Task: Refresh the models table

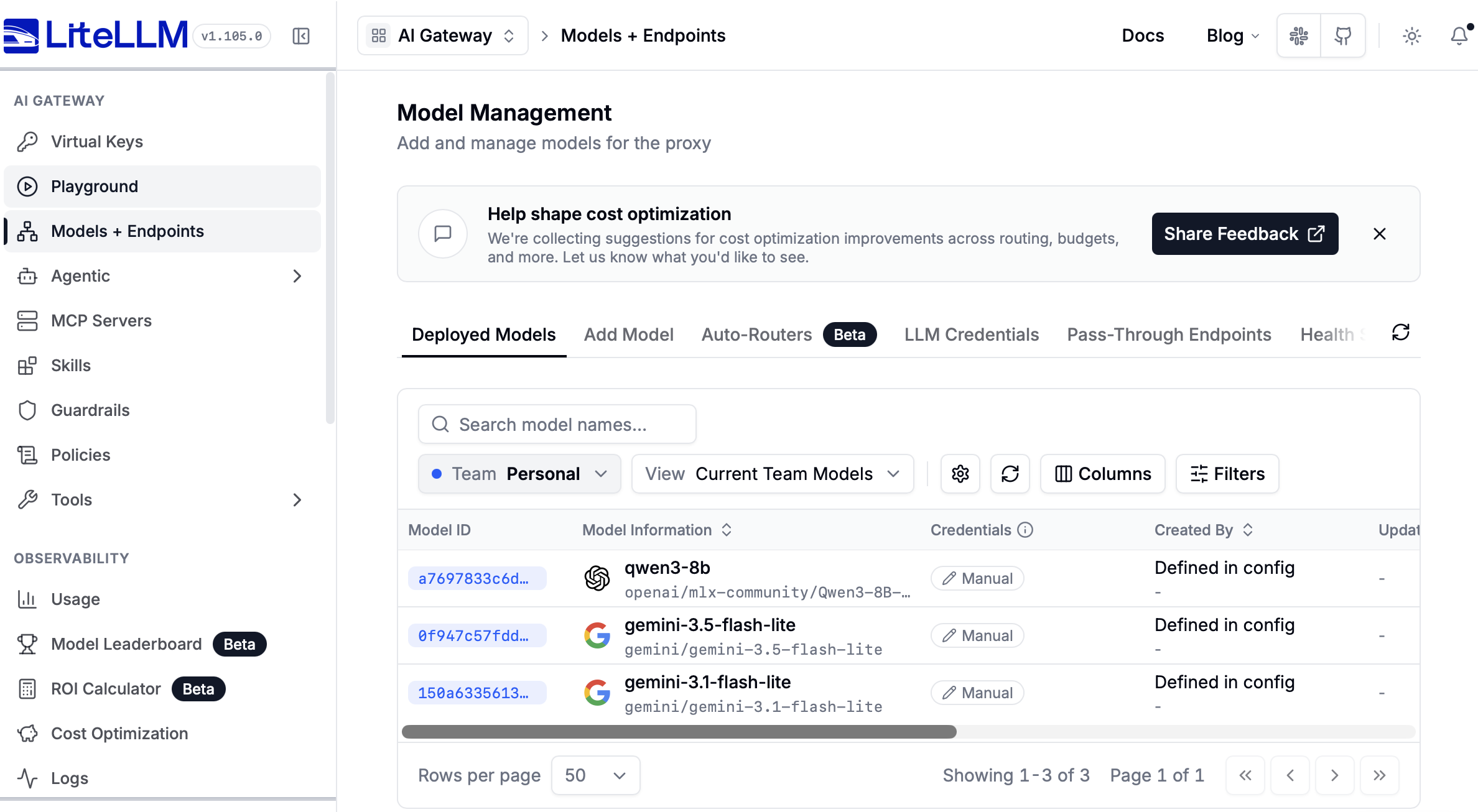Action: (x=1010, y=474)
